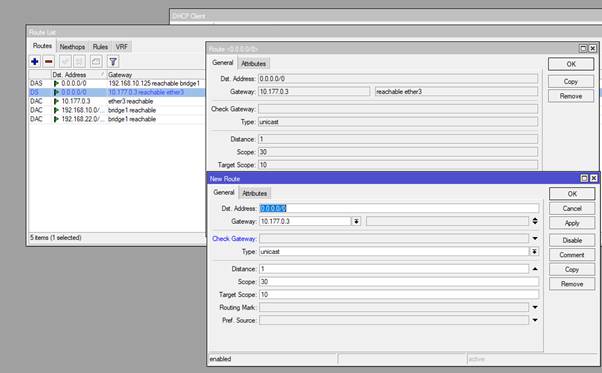The width and height of the screenshot is (602, 373).
Task: Select the 192.168.22.0 bridge1 reachable row
Action: (x=117, y=119)
